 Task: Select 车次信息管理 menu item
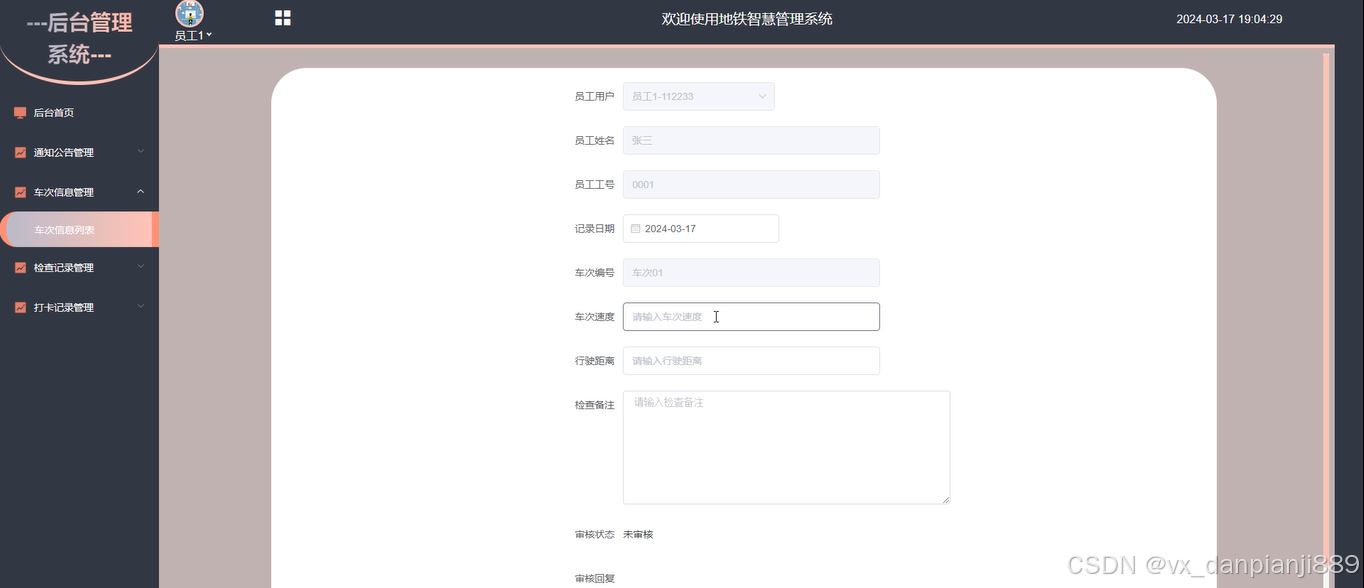tap(79, 192)
